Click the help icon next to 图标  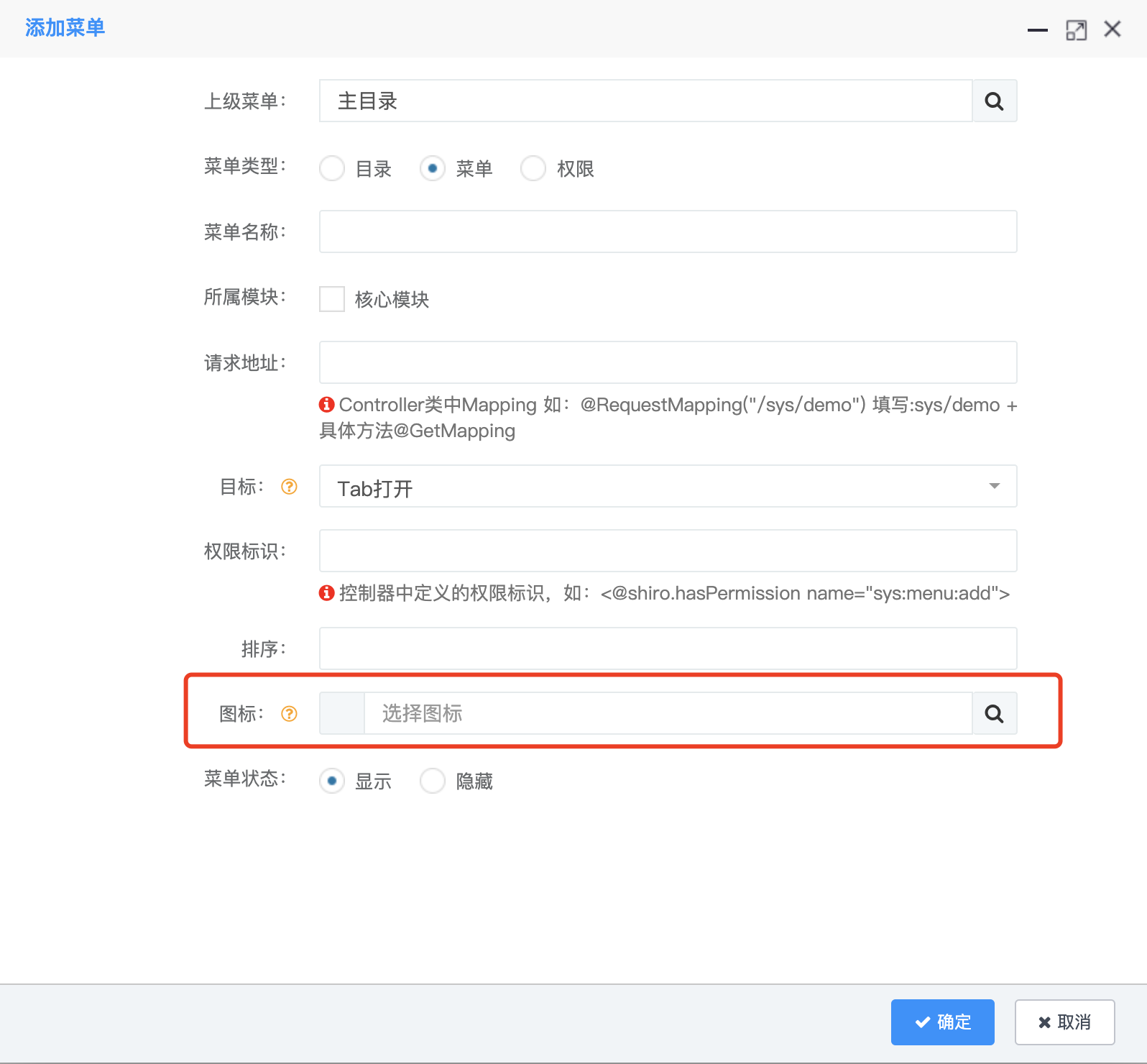[289, 714]
